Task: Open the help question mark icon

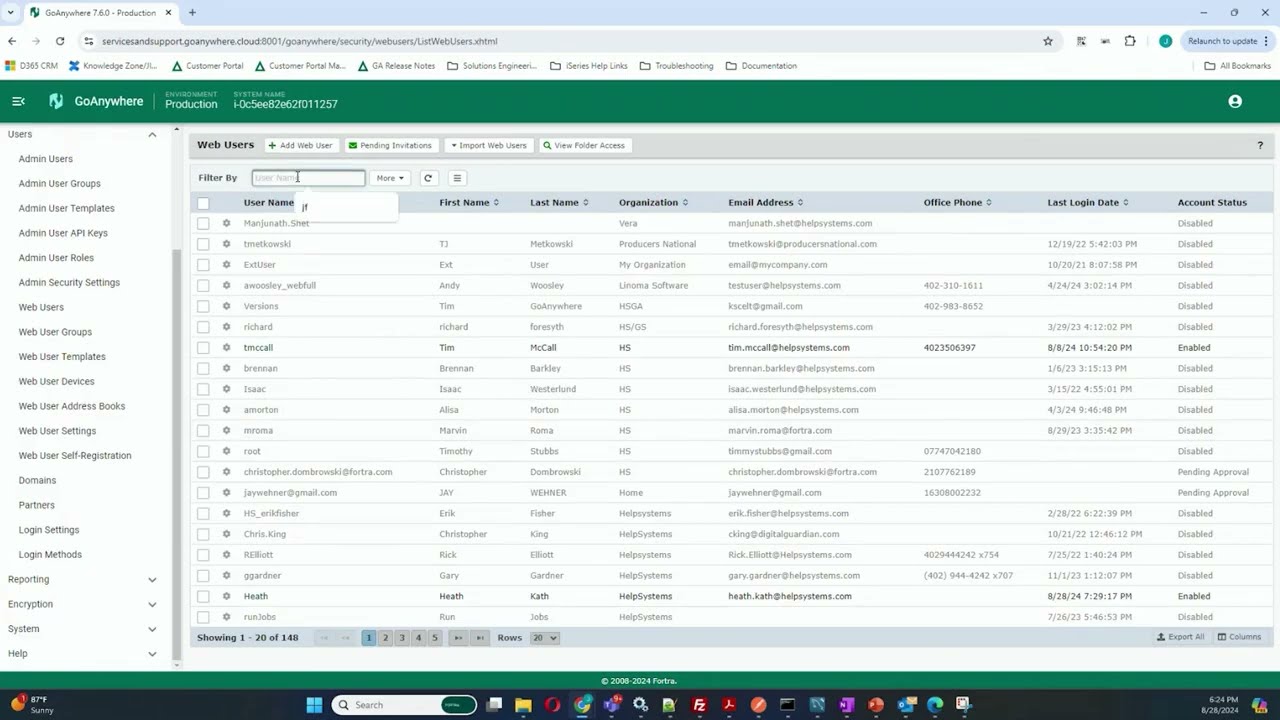Action: click(1260, 146)
